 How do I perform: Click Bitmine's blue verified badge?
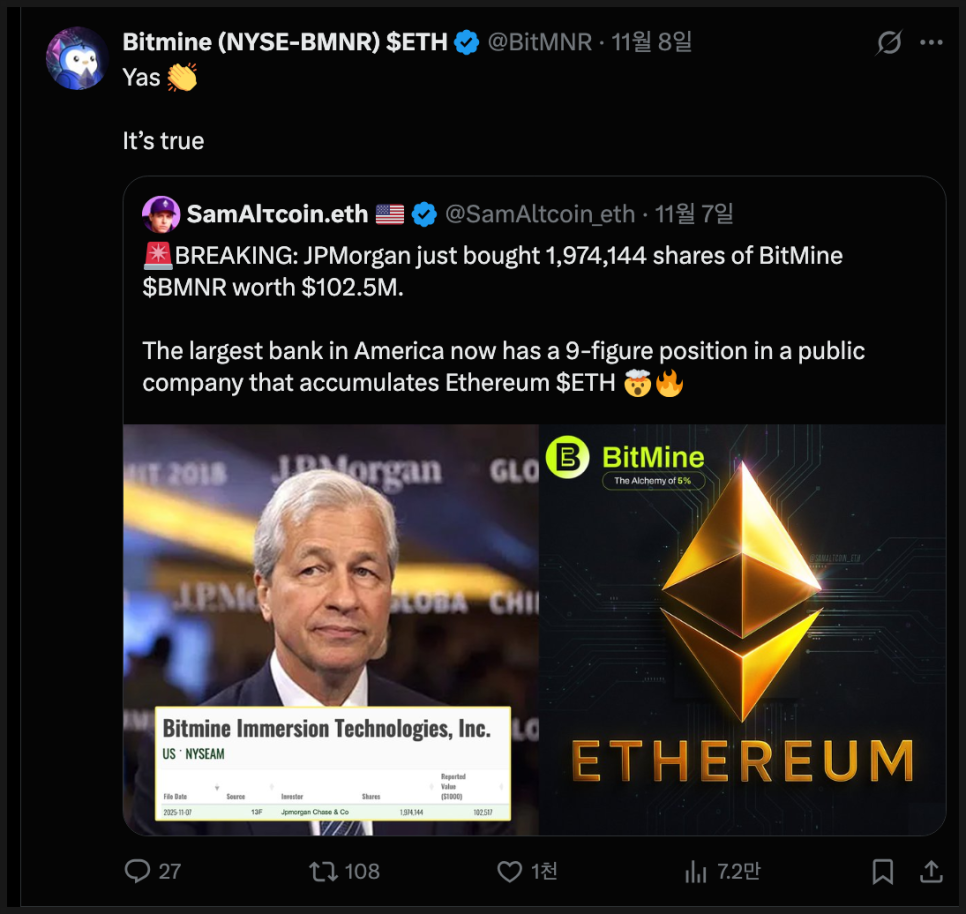(x=466, y=42)
